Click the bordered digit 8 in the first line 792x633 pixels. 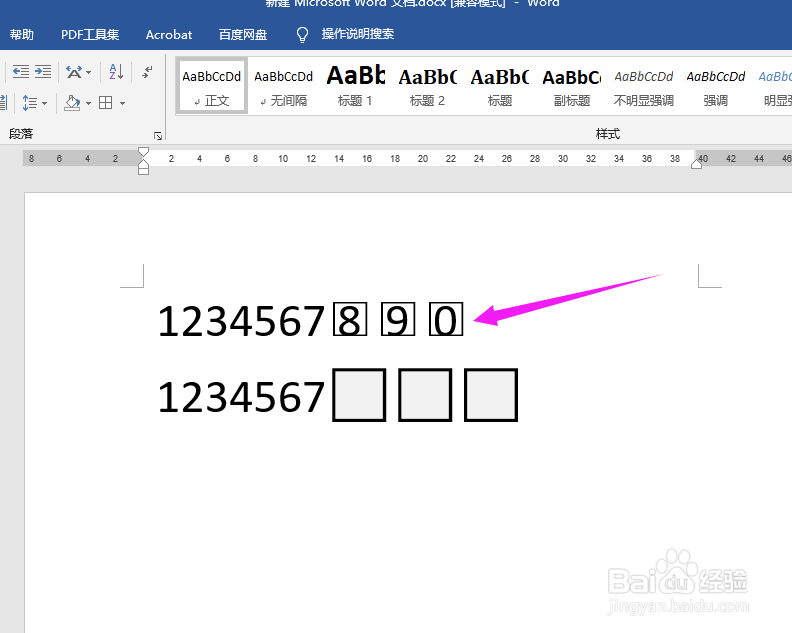[350, 319]
